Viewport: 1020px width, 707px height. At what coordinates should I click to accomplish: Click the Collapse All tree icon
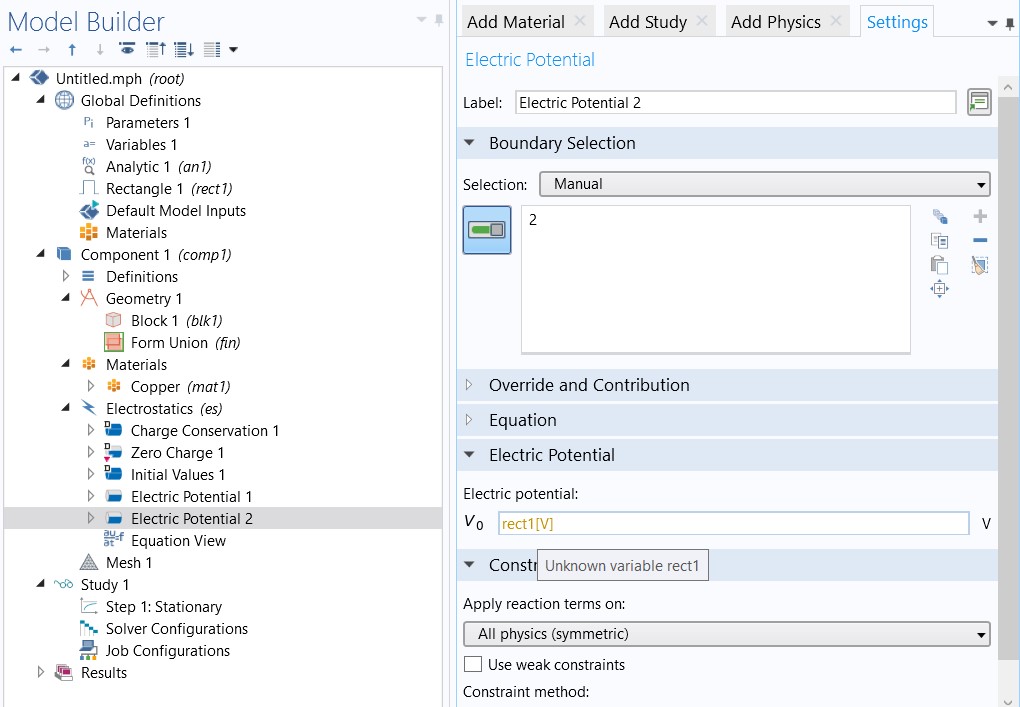pos(156,49)
